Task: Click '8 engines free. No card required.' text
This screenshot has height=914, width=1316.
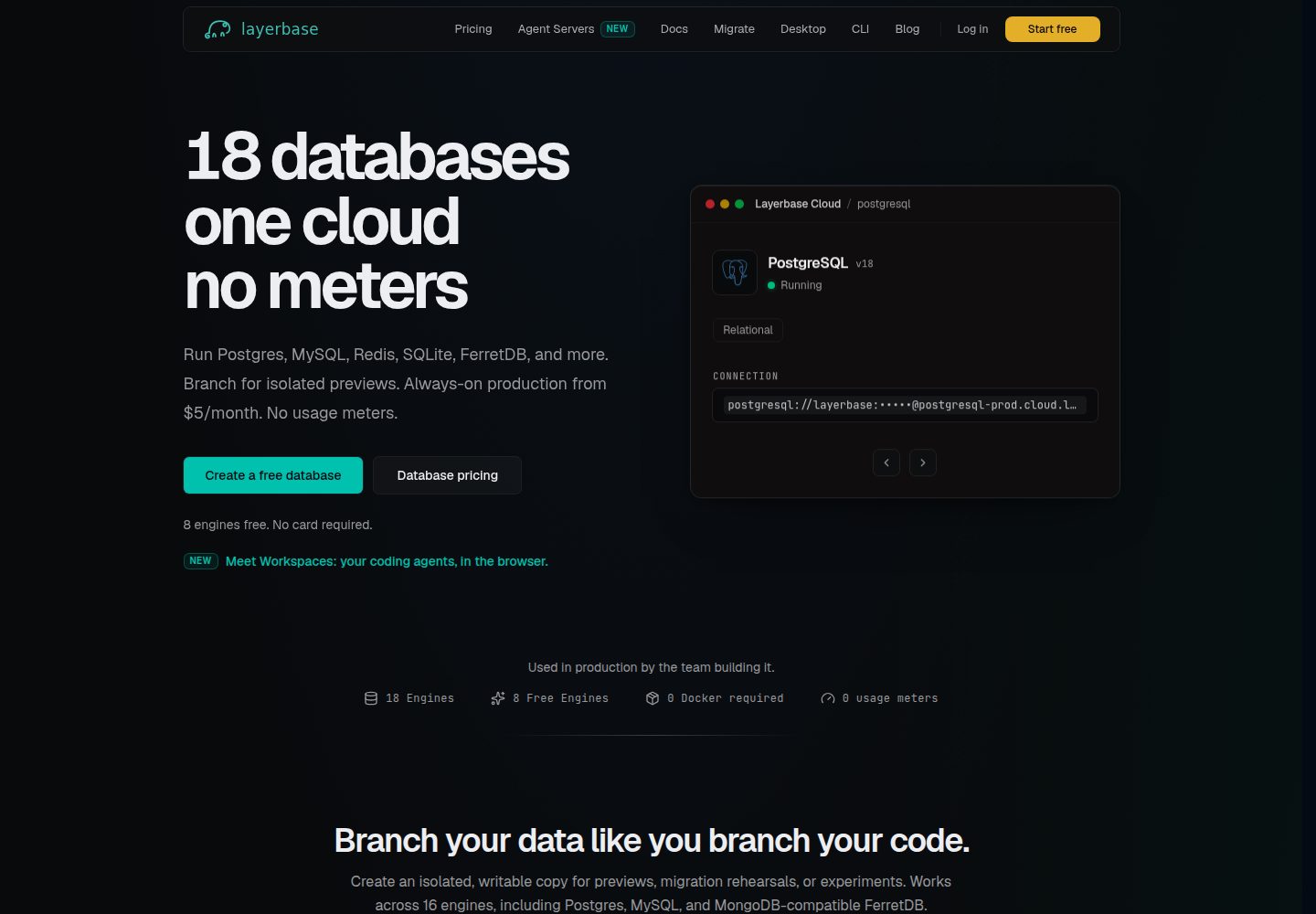Action: pos(278,525)
